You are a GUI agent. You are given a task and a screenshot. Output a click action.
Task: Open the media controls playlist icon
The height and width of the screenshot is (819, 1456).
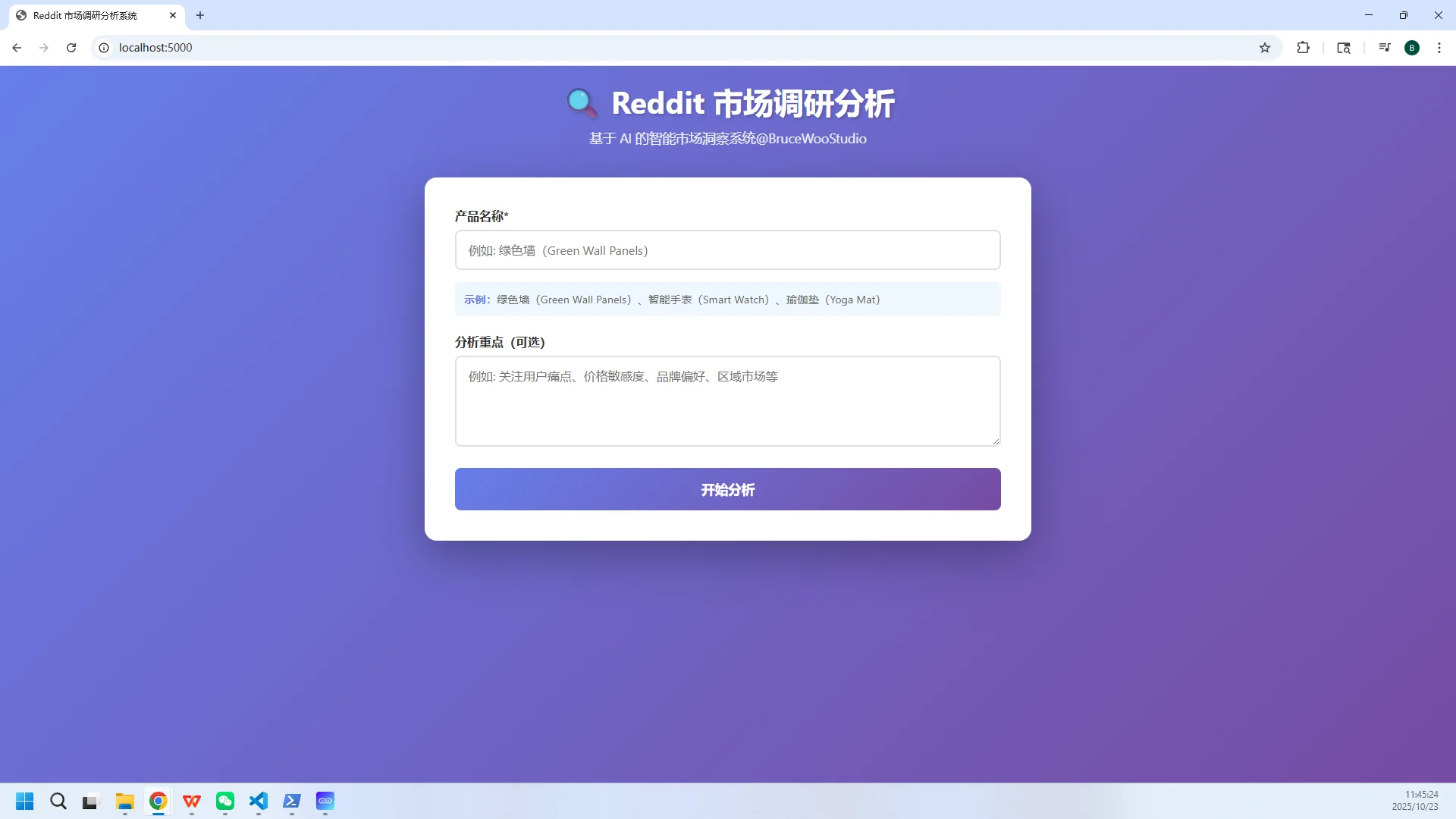point(1384,47)
